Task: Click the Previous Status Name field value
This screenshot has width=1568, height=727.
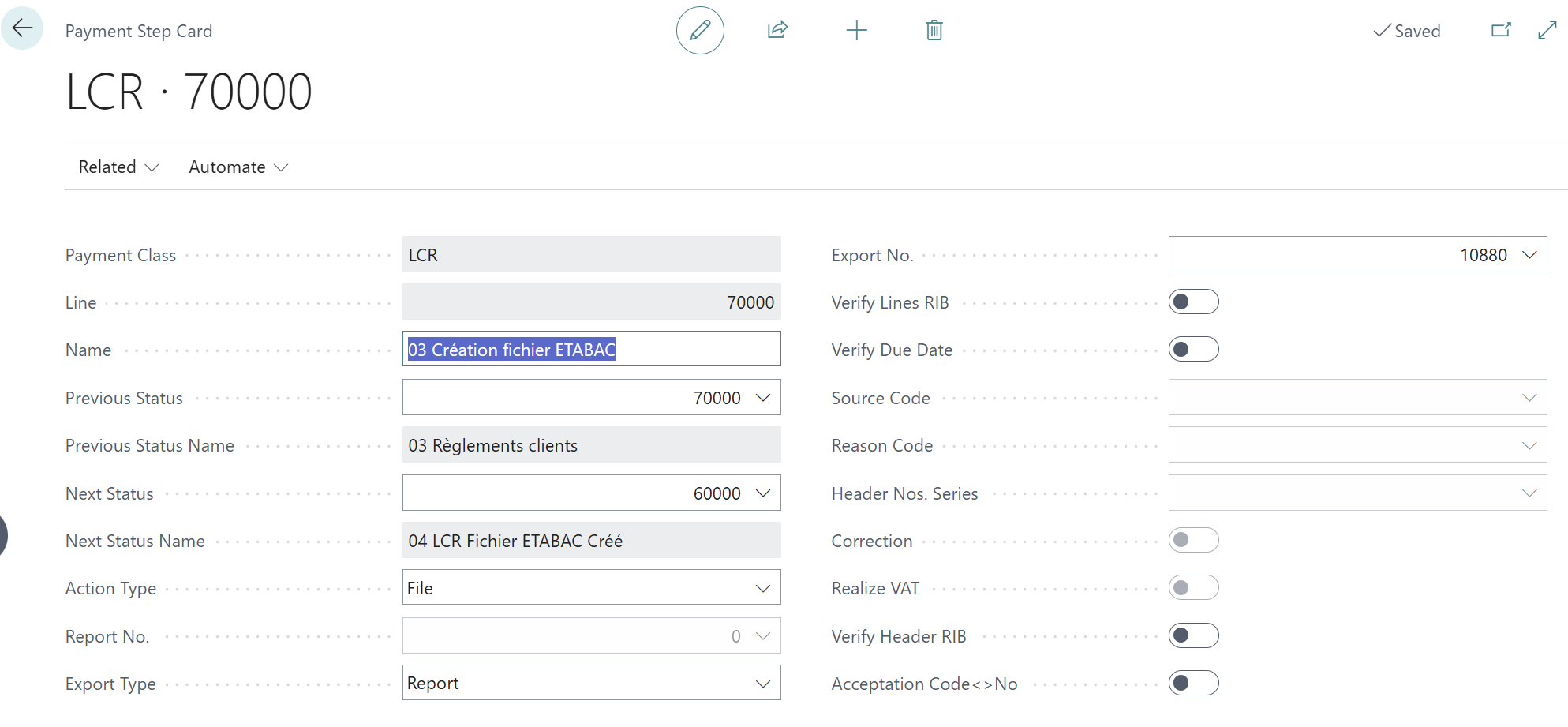Action: click(493, 445)
